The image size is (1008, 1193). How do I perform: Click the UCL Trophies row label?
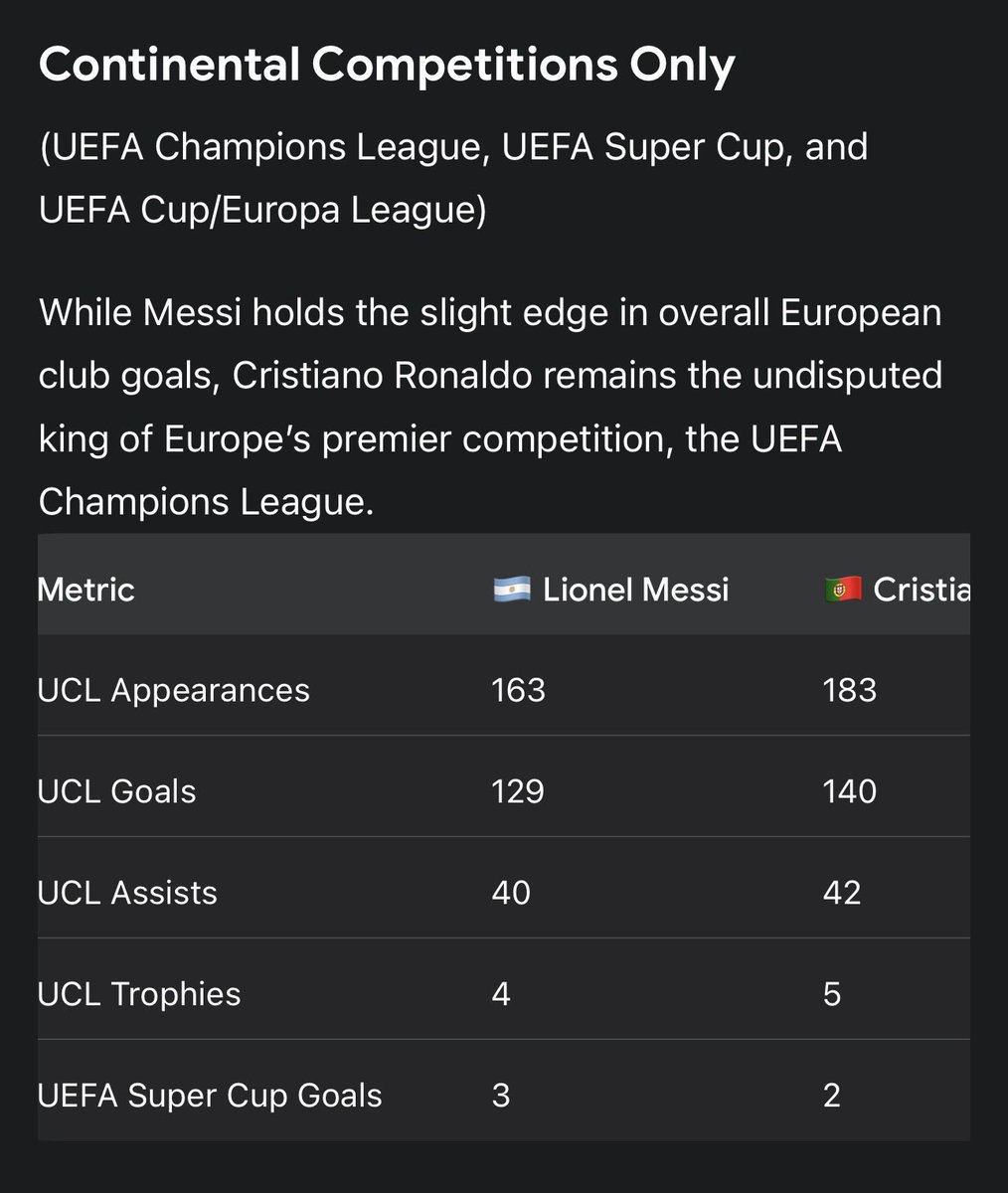pos(139,994)
